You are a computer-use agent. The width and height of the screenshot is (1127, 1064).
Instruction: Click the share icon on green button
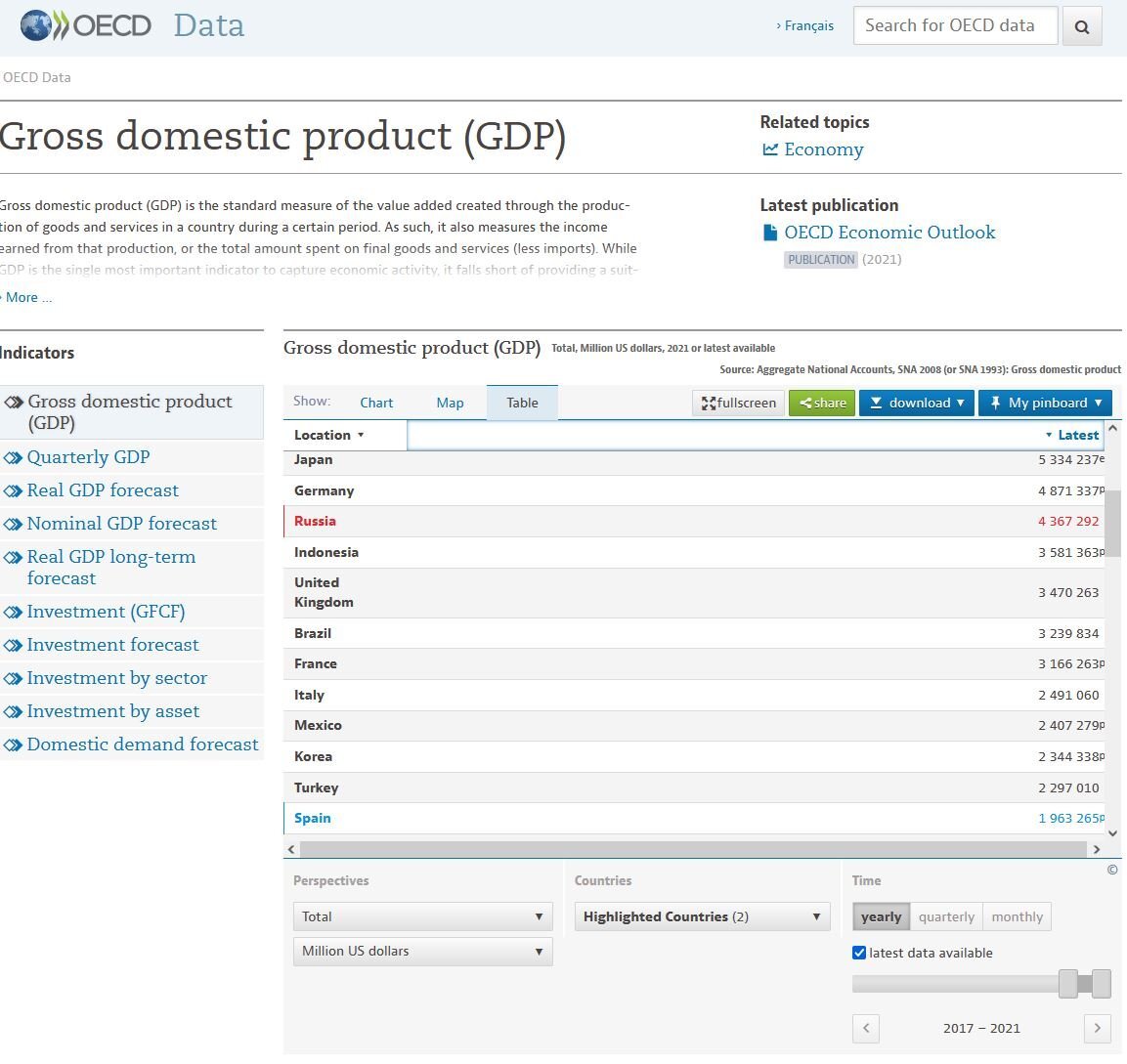805,404
